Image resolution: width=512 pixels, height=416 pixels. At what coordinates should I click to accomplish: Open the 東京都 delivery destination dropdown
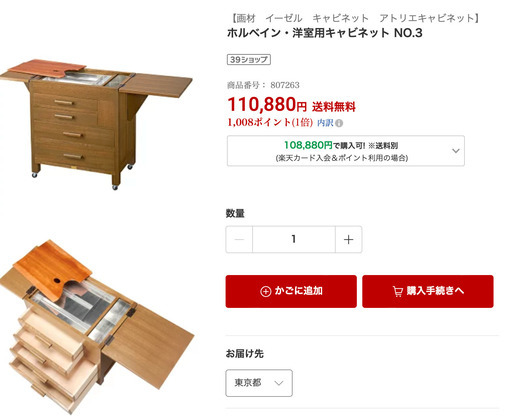(x=259, y=383)
